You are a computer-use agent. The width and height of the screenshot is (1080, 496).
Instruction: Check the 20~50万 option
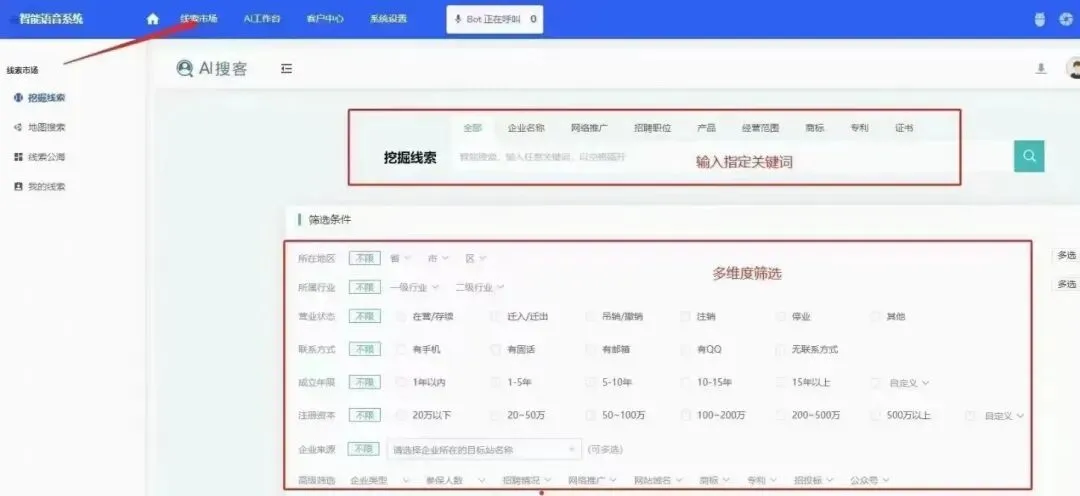[495, 415]
